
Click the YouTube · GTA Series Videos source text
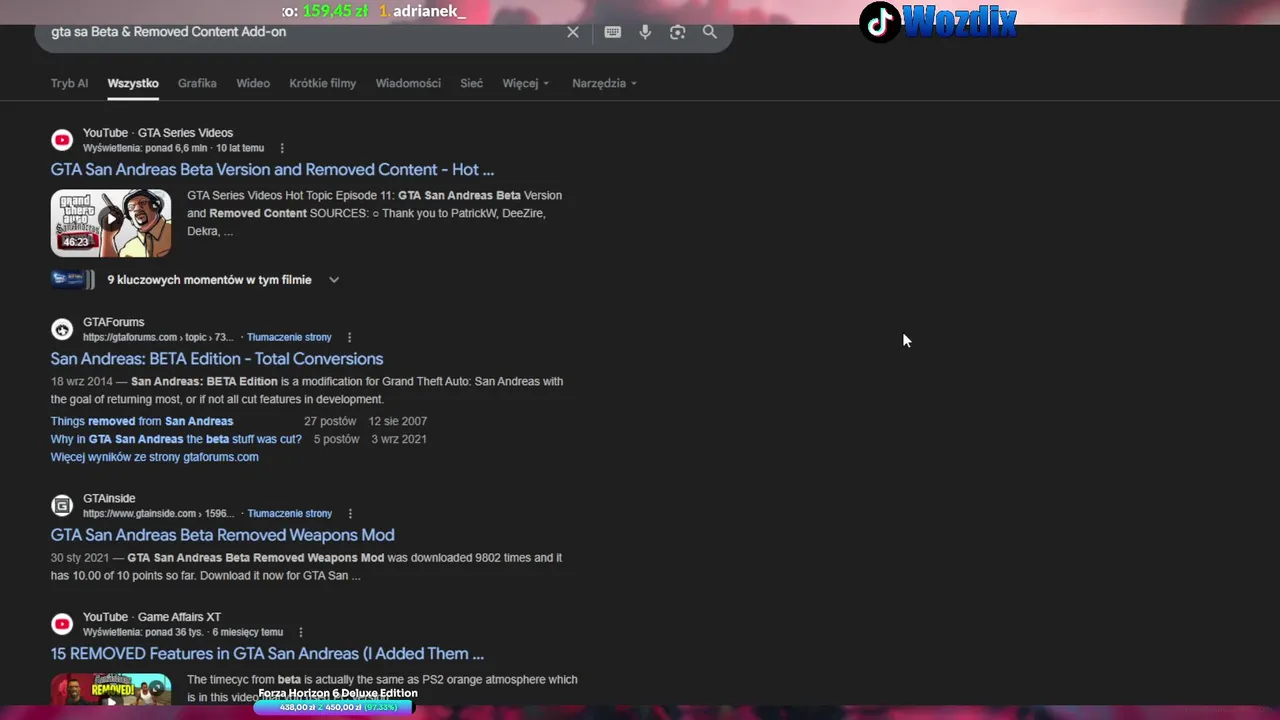tap(158, 133)
